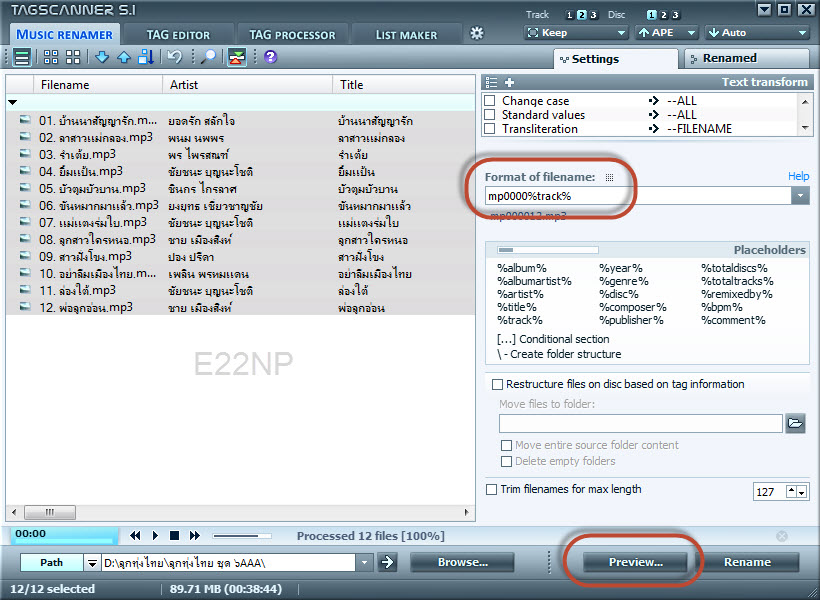Viewport: 820px width, 600px height.
Task: Switch to Tag Processor tab
Action: coord(292,35)
